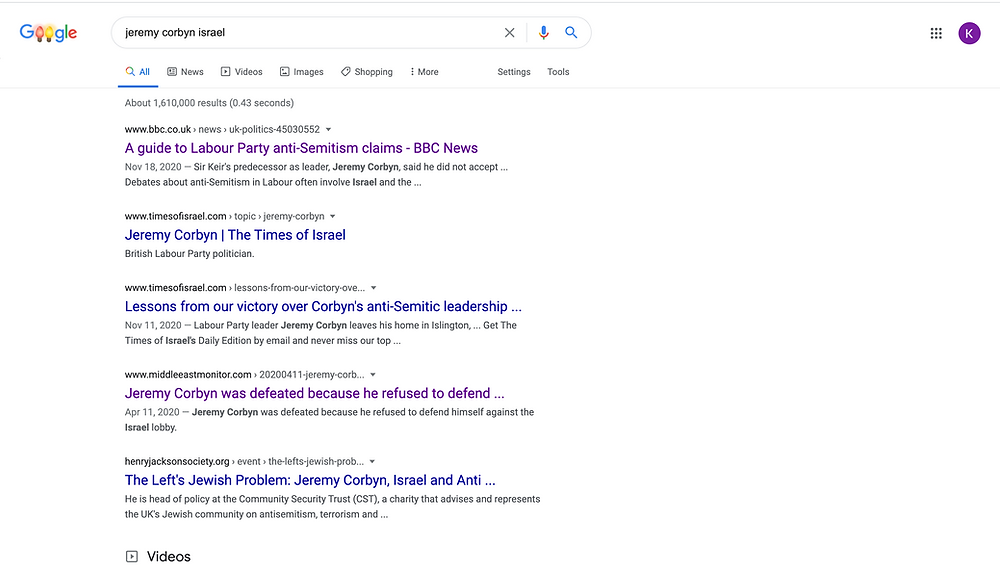Open 'A guide to Labour Party anti-Semitism claims' link
Viewport: 1000px width, 571px height.
pos(301,148)
